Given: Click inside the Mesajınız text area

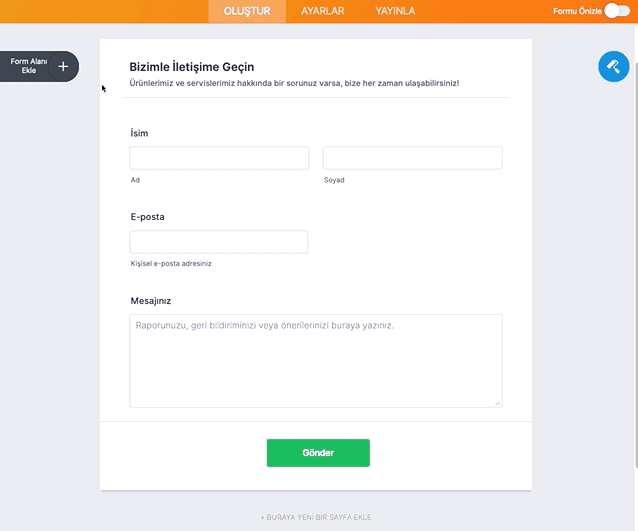Looking at the screenshot, I should pyautogui.click(x=316, y=361).
